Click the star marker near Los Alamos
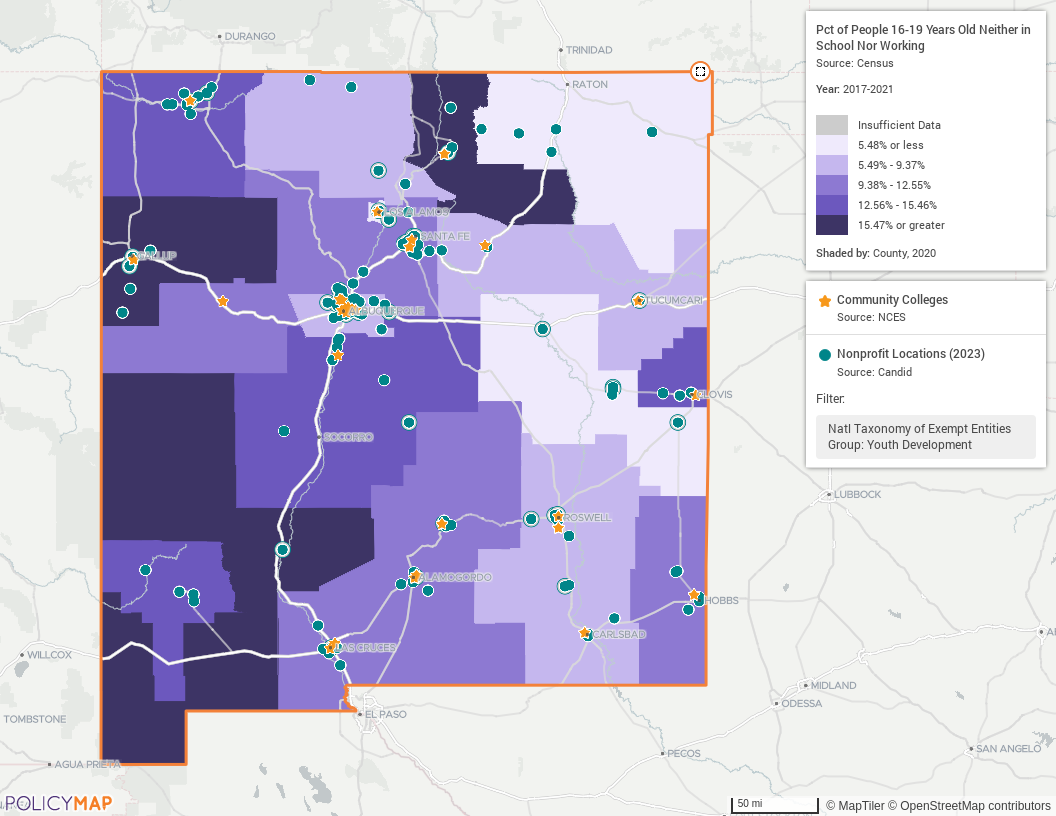Image resolution: width=1056 pixels, height=816 pixels. pos(377,211)
